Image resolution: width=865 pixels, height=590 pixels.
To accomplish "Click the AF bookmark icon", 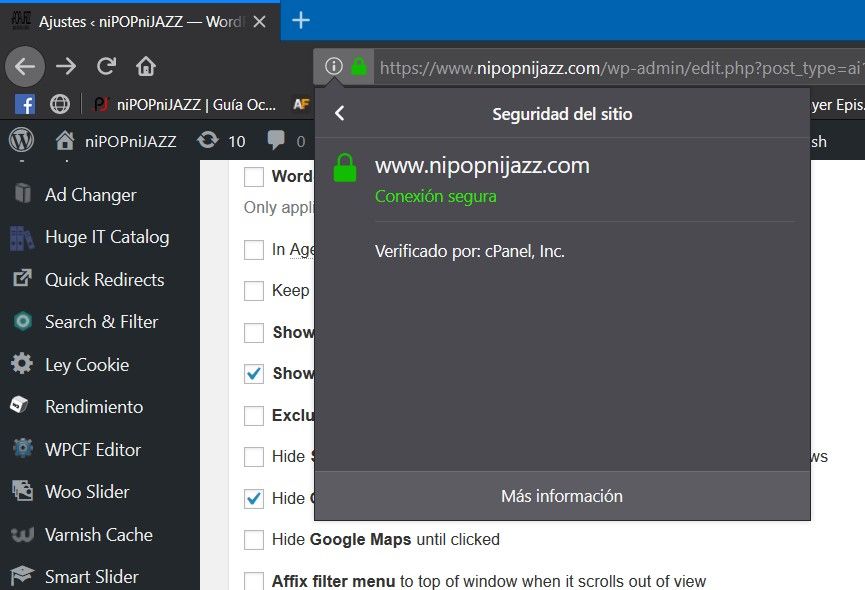I will [x=301, y=104].
